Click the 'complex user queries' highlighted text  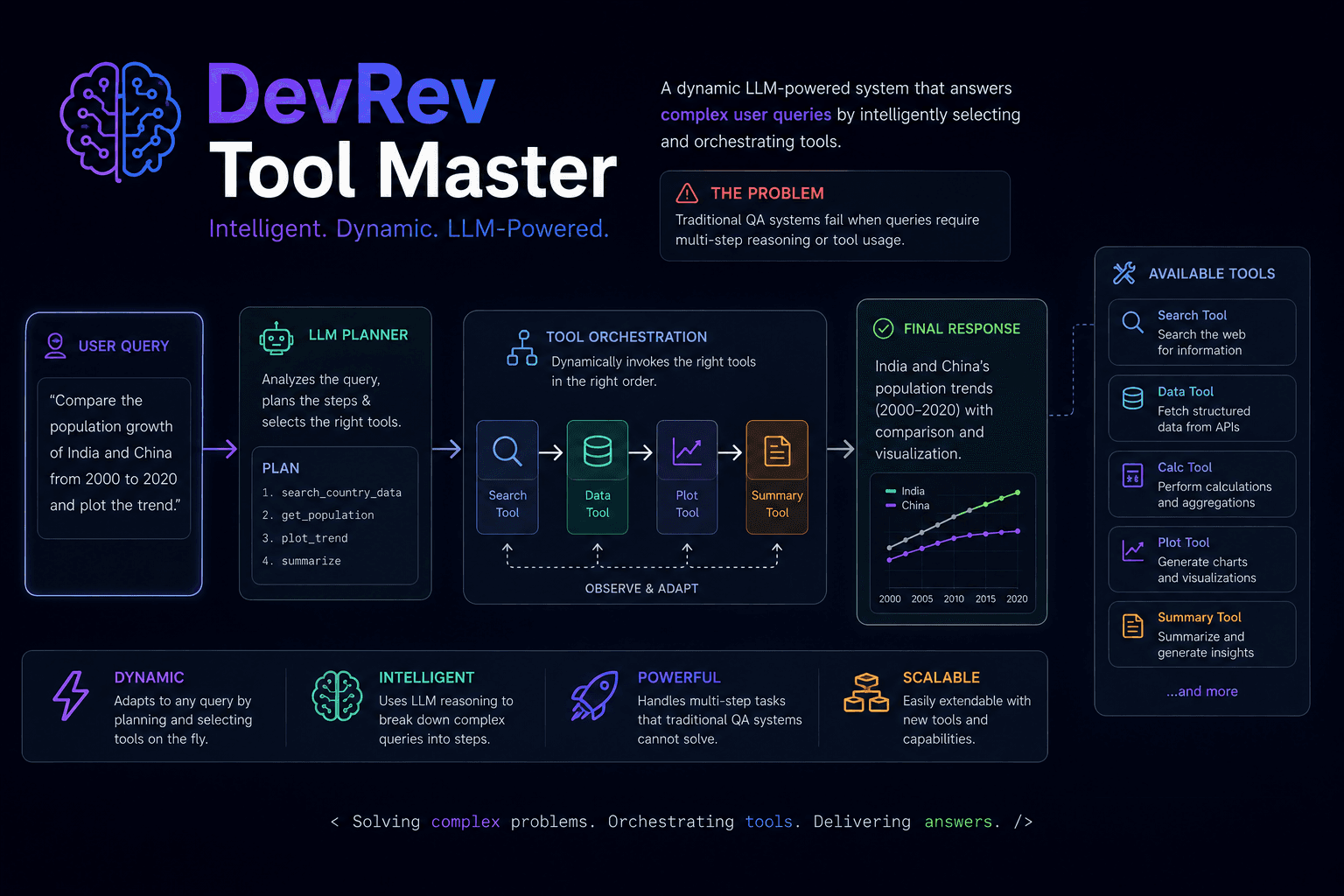(745, 115)
